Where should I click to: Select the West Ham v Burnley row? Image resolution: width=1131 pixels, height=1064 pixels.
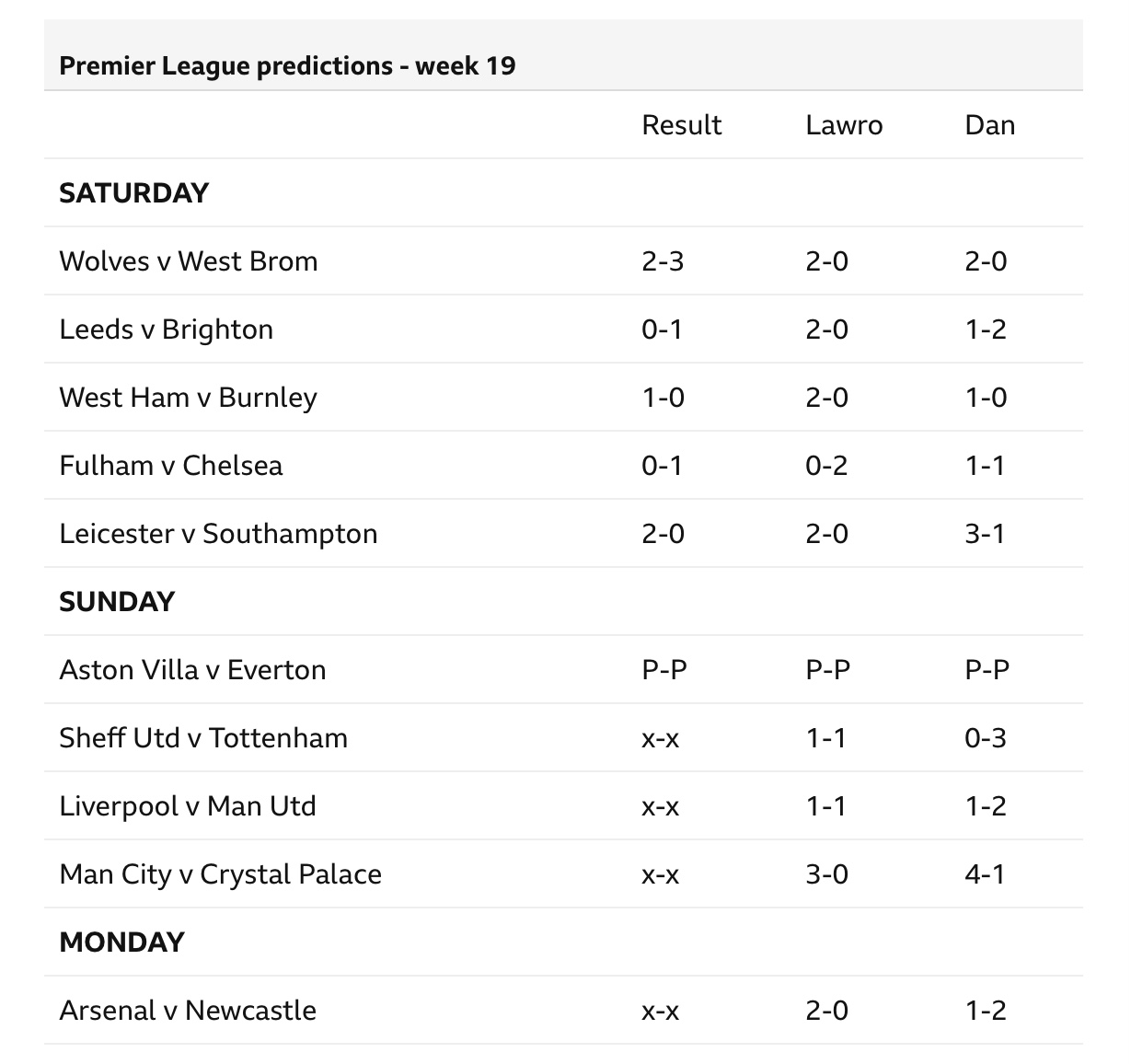(x=563, y=398)
